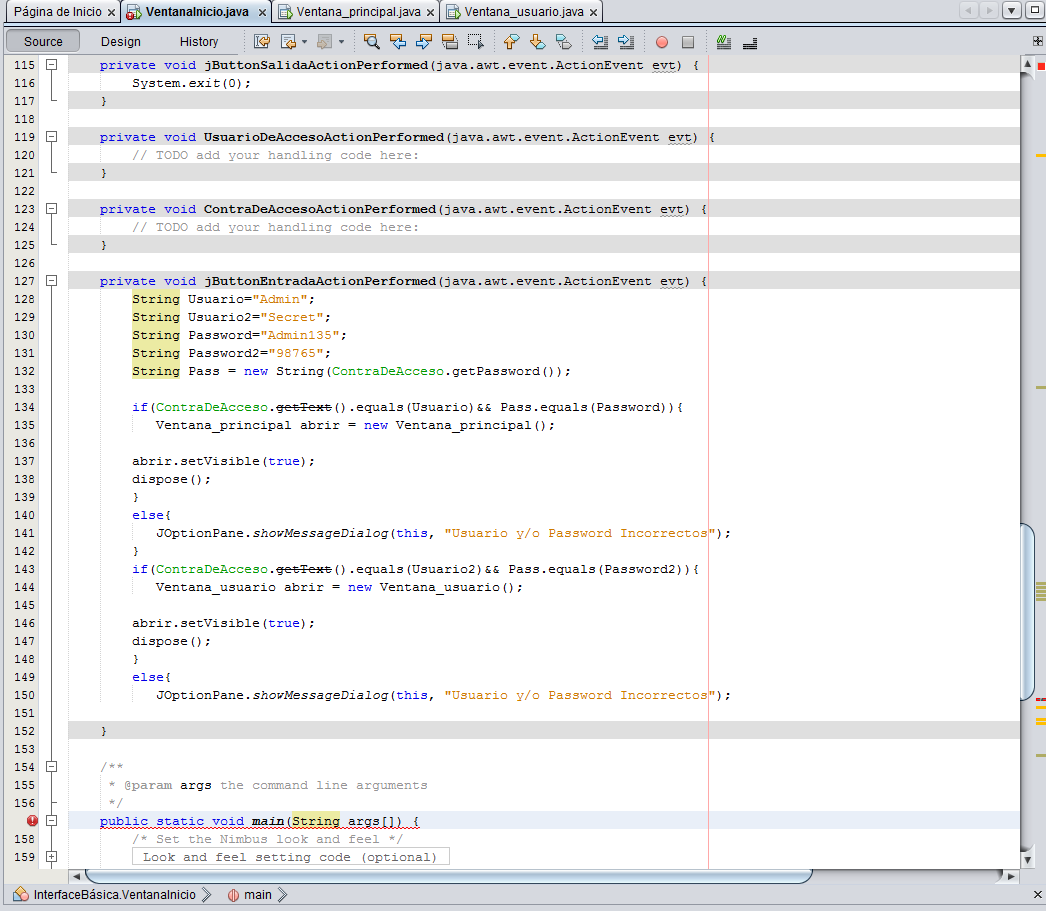Click the horizontal scrollbar thumb

point(448,876)
